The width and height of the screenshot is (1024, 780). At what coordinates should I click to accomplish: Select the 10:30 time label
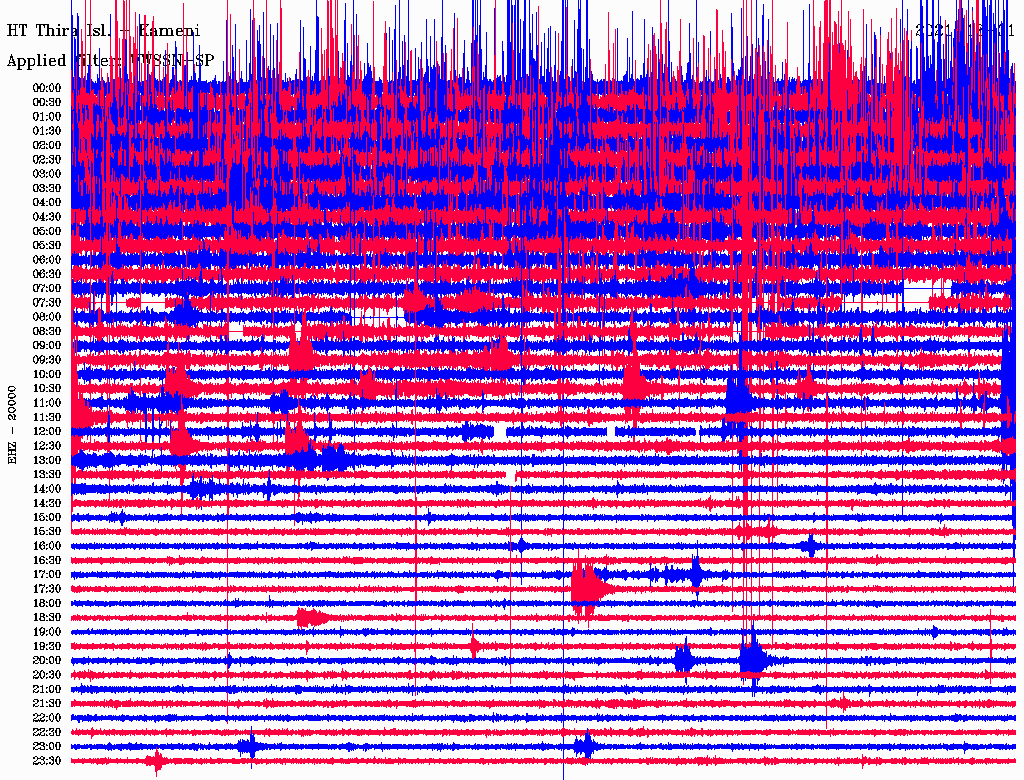point(47,389)
